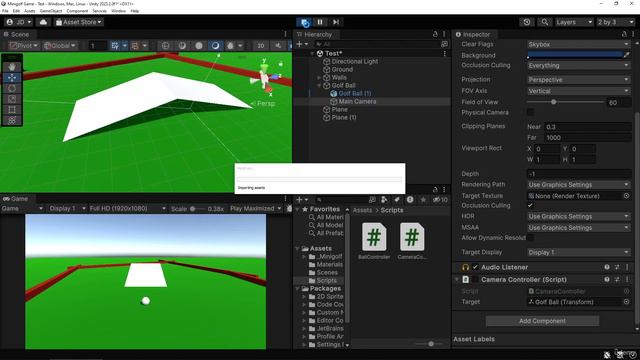The height and width of the screenshot is (360, 640).
Task: Toggle Allow Dynamic Resolution checkbox
Action: [x=530, y=238]
